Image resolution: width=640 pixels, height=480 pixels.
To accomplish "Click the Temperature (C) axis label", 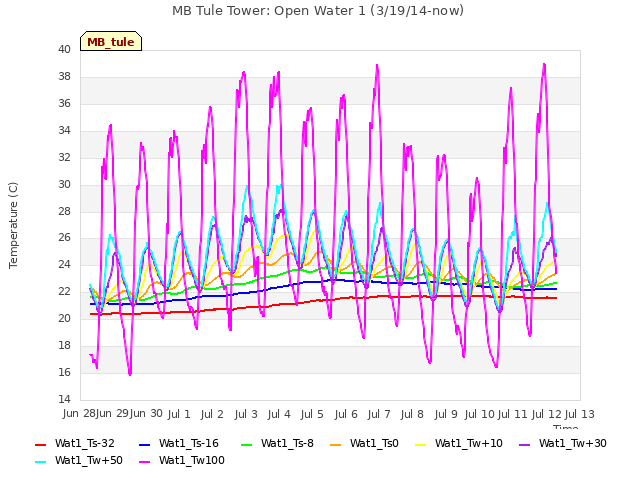I will point(13,225).
